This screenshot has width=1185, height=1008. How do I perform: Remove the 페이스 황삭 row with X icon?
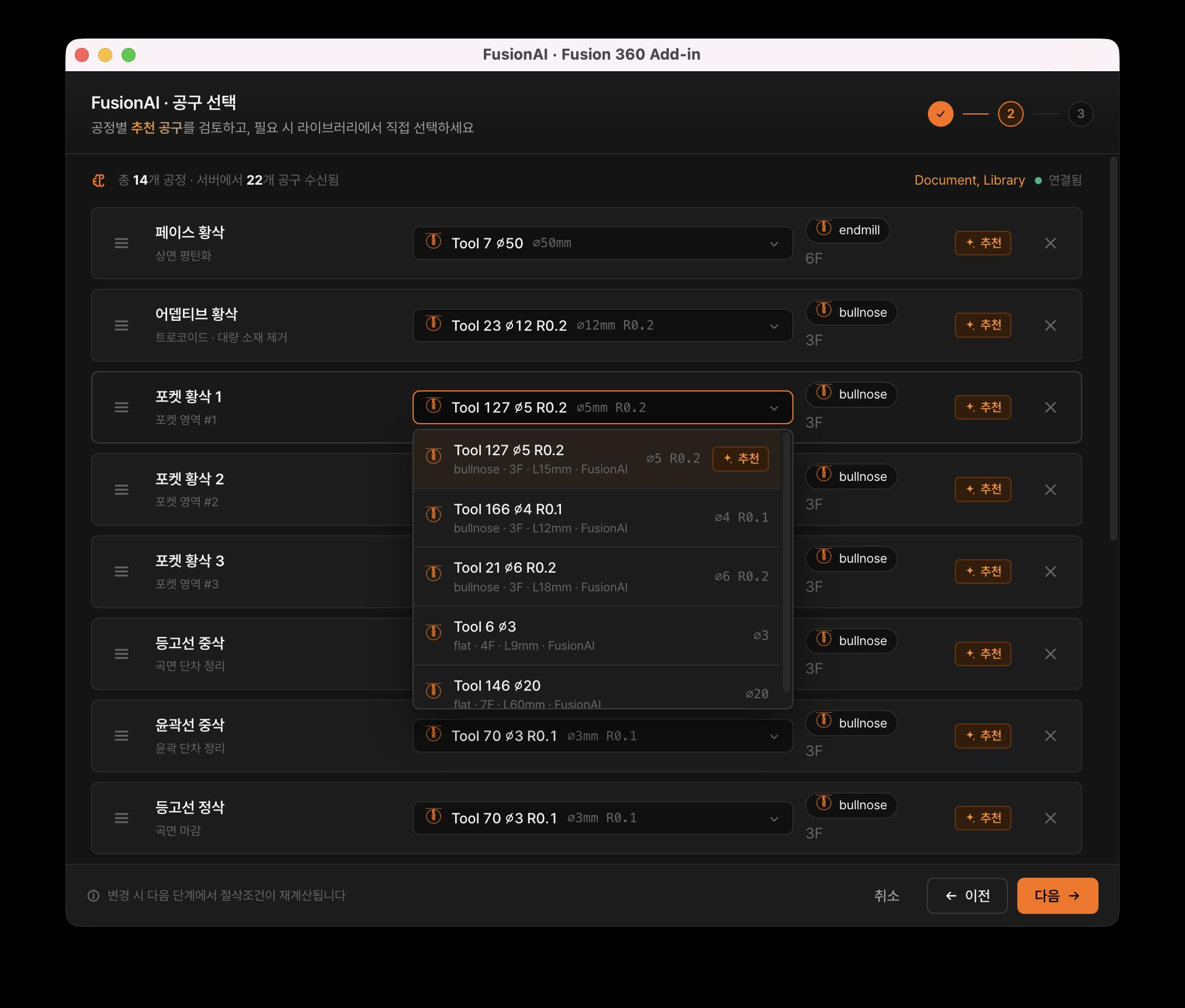[1050, 243]
